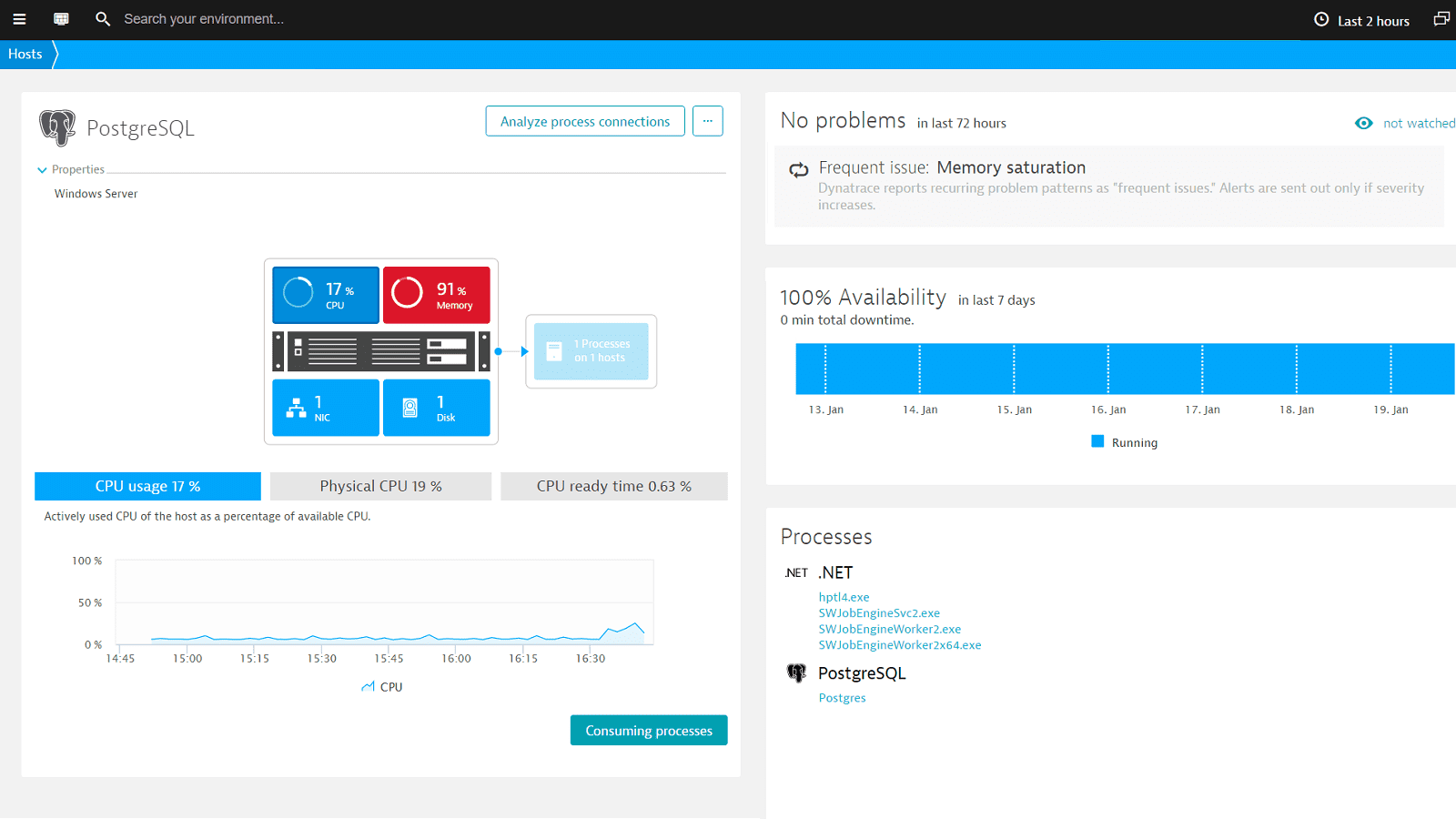The width and height of the screenshot is (1456, 819).
Task: Click Windows Server property text
Action: pyautogui.click(x=96, y=194)
